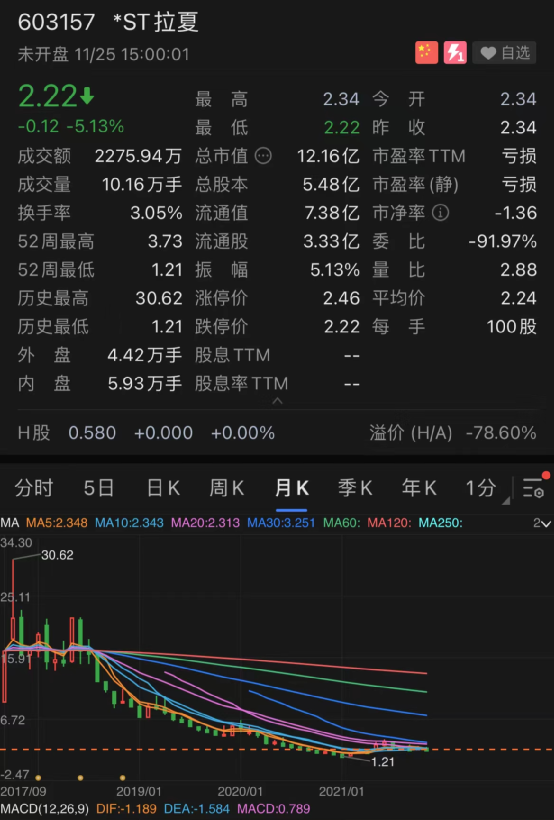Switch to 季K chart tab
Viewport: 554px width, 820px height.
[355, 488]
